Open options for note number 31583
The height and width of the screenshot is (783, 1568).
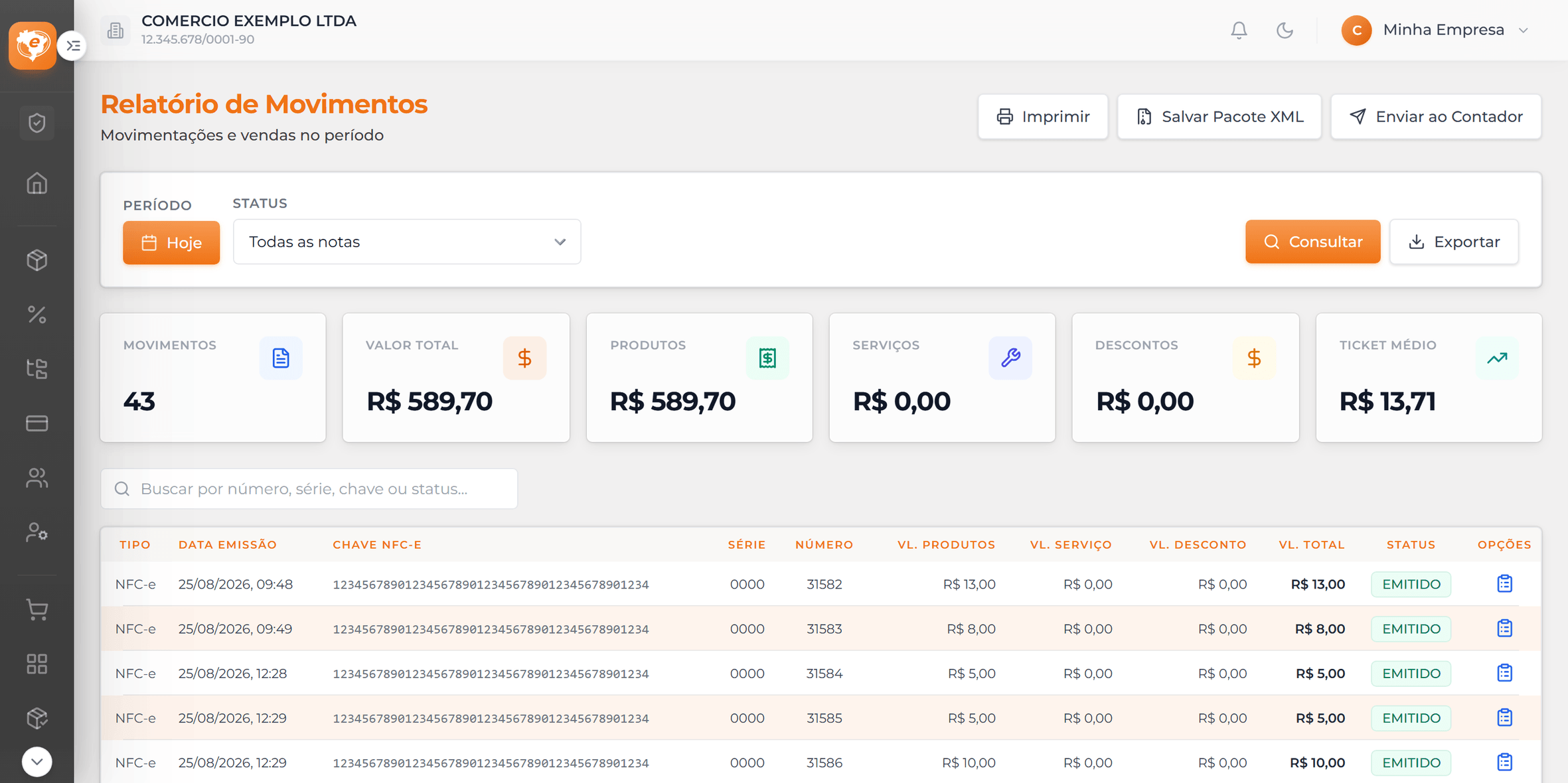pyautogui.click(x=1504, y=628)
